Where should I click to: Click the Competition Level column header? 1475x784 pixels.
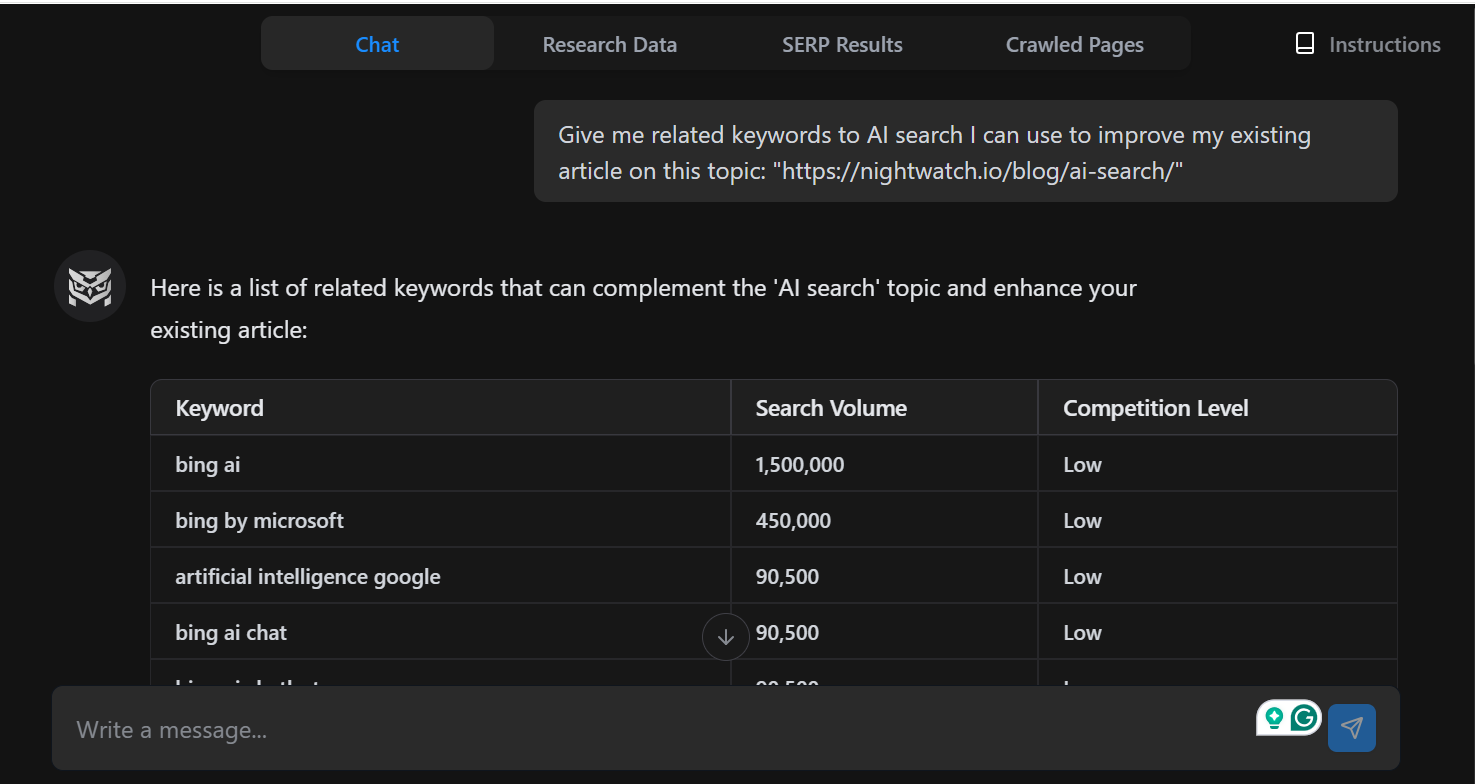(1155, 407)
